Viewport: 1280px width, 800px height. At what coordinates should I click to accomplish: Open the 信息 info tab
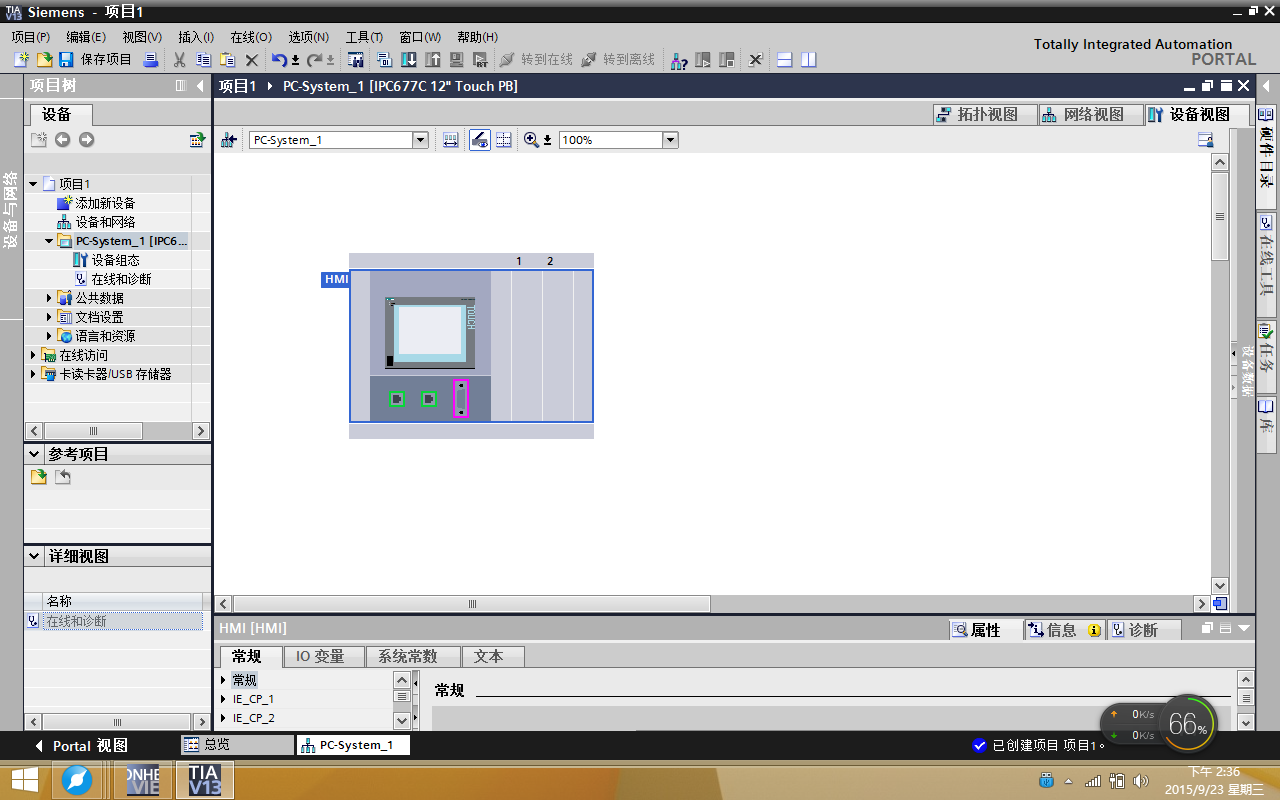(1064, 630)
